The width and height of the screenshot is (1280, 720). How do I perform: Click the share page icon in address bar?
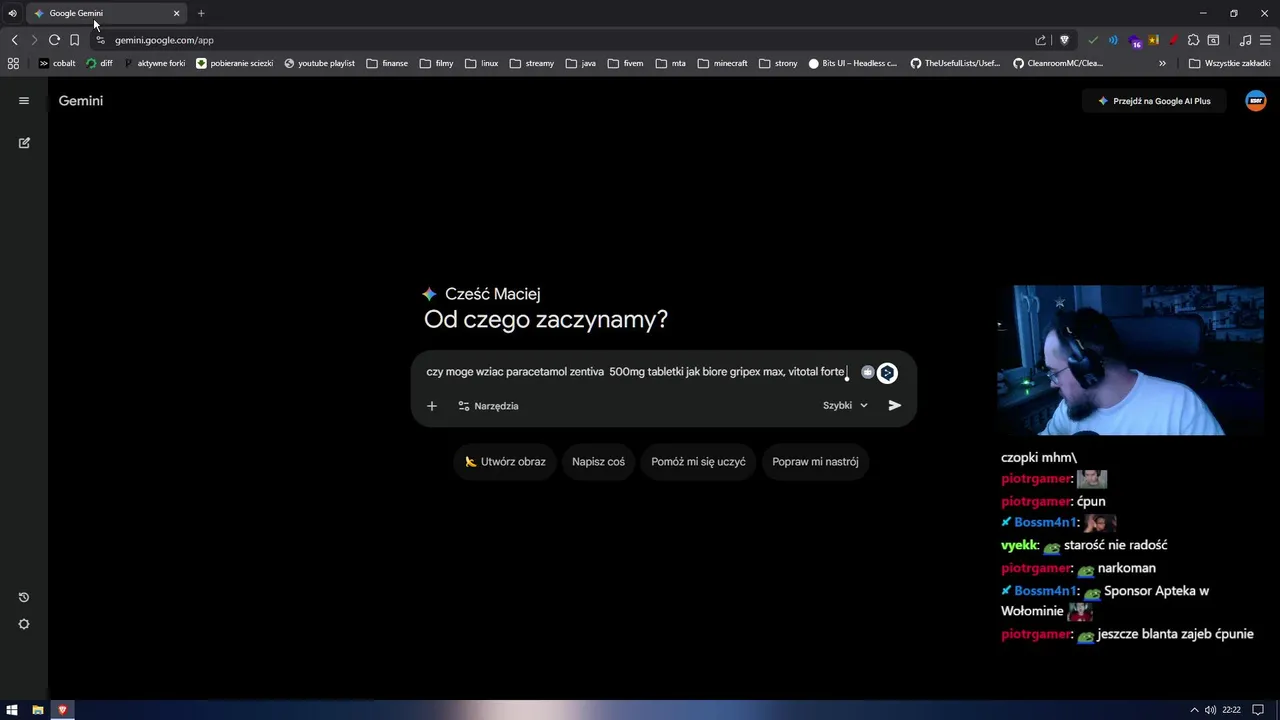click(x=1040, y=40)
